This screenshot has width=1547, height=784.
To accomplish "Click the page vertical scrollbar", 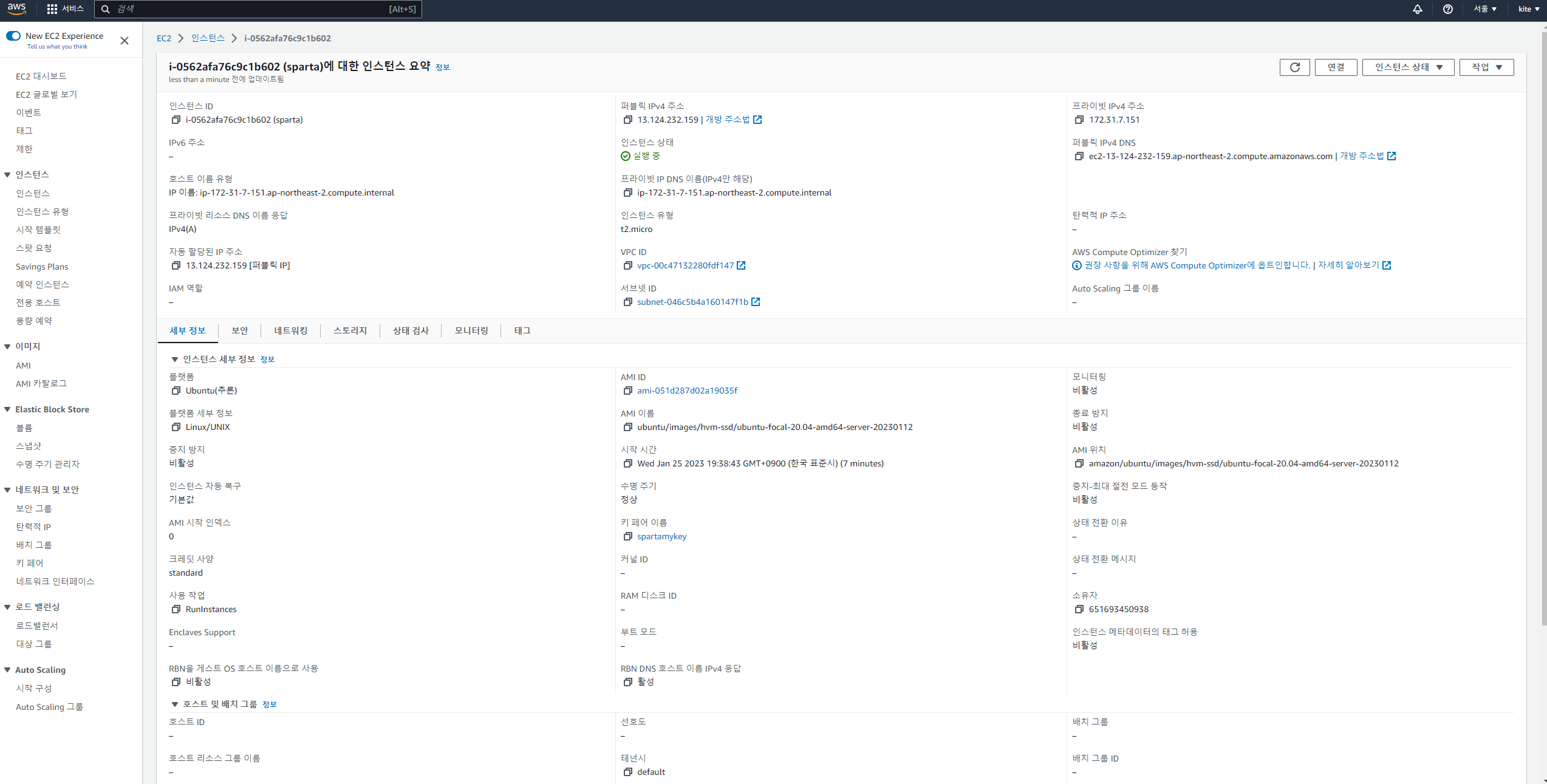I will pos(1543,328).
